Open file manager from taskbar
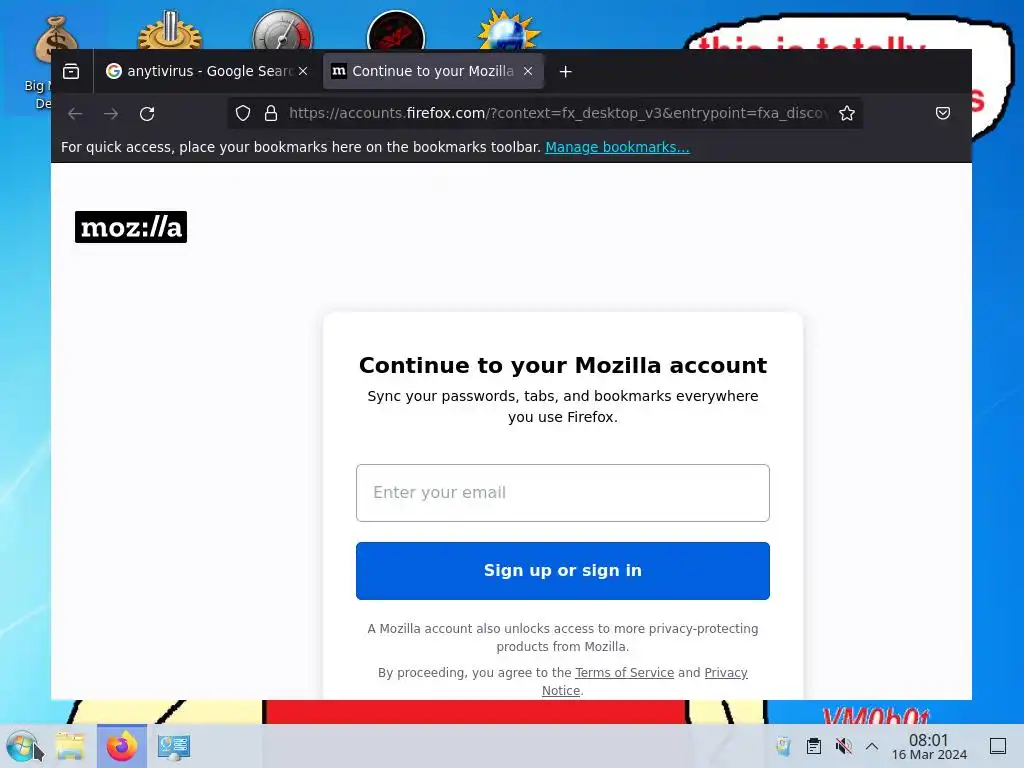The height and width of the screenshot is (768, 1024). pos(70,746)
